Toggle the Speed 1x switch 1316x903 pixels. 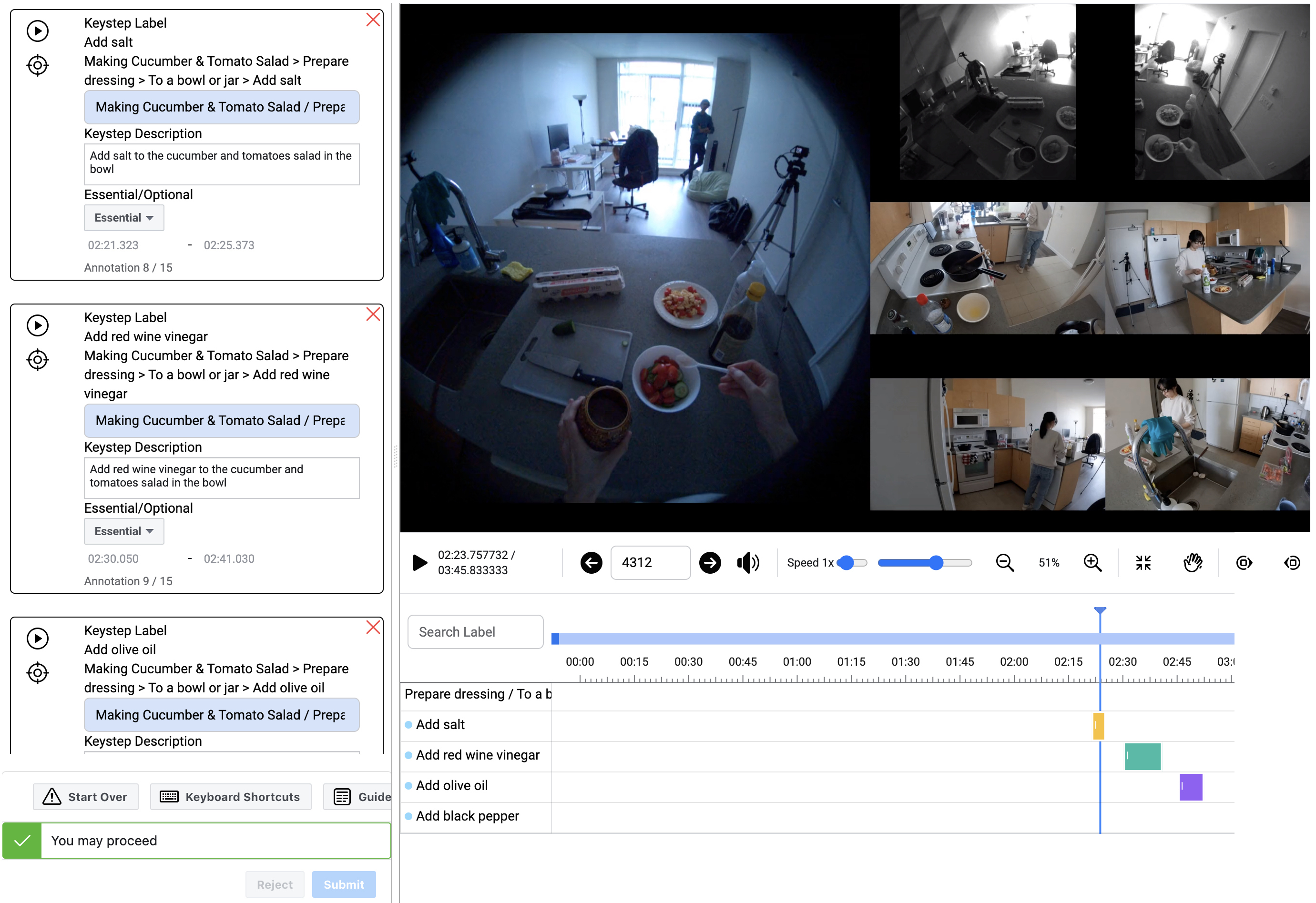point(852,562)
